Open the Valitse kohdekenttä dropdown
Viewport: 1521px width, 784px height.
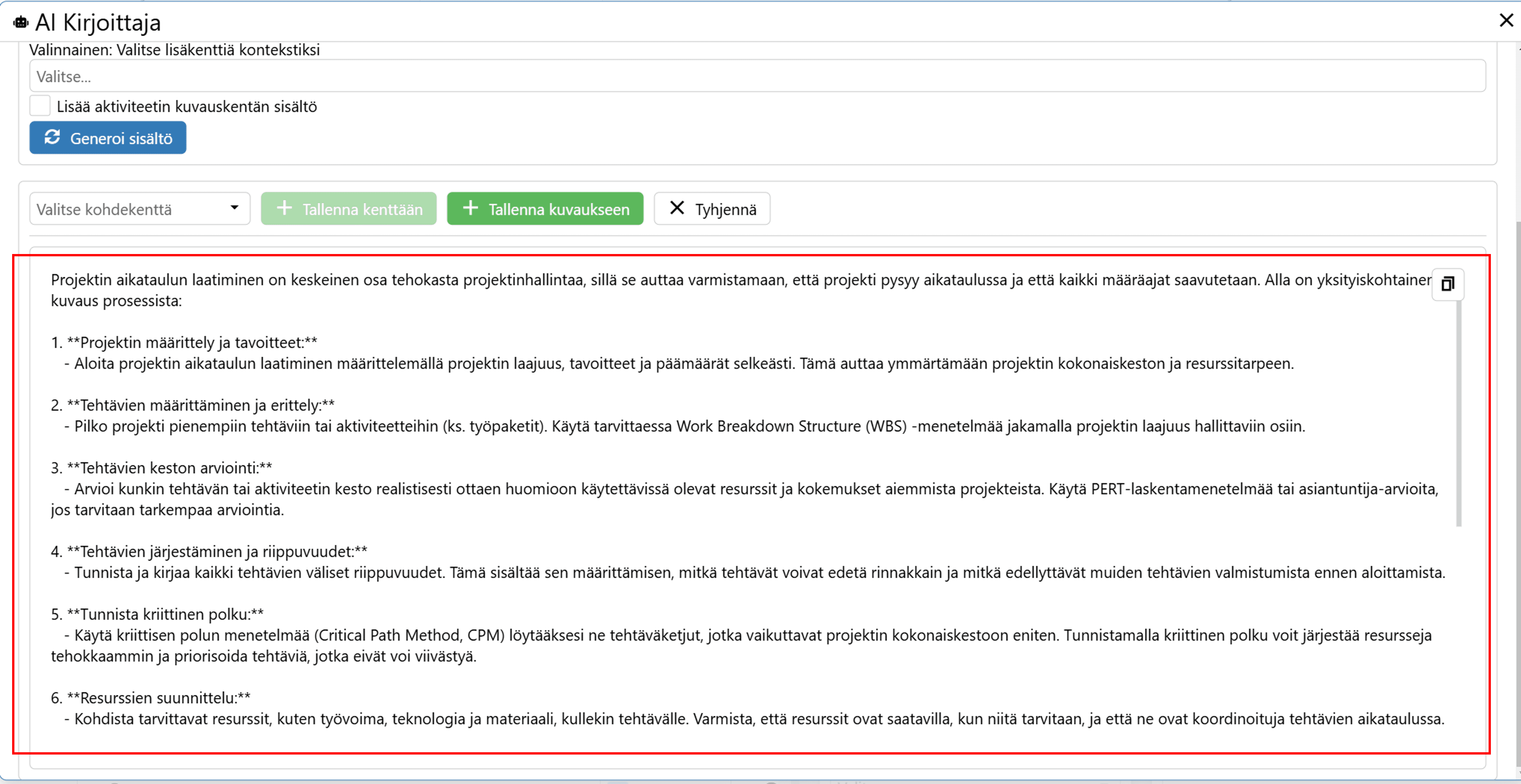tap(130, 209)
